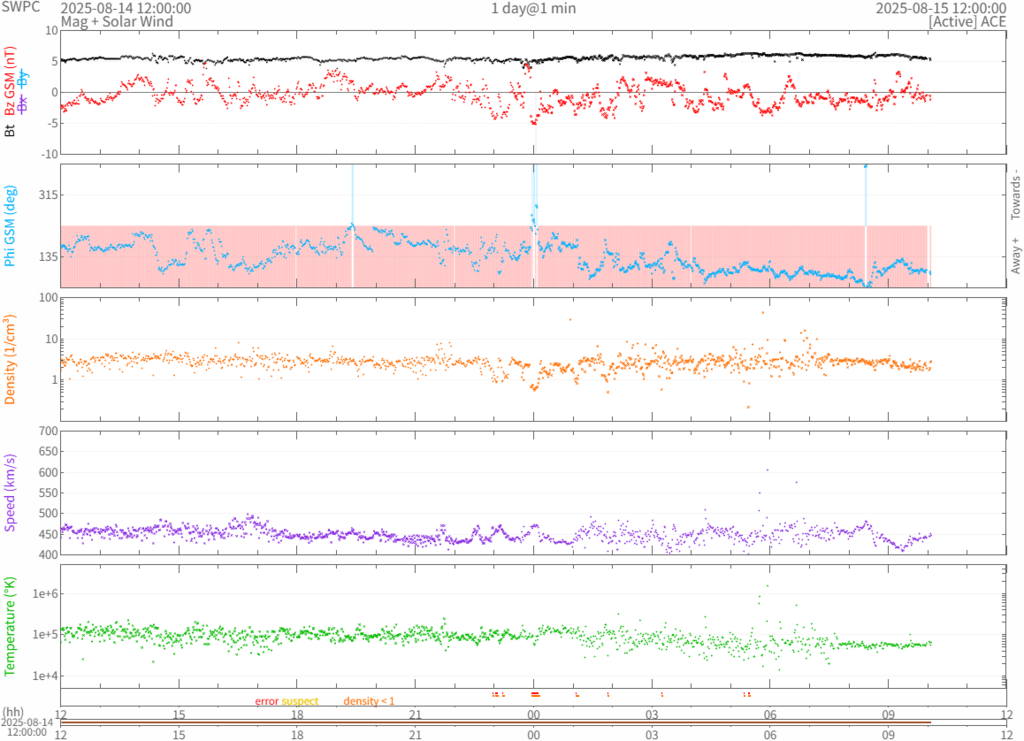
Task: Select the Phi GSM (deg) axis label
Action: point(11,227)
